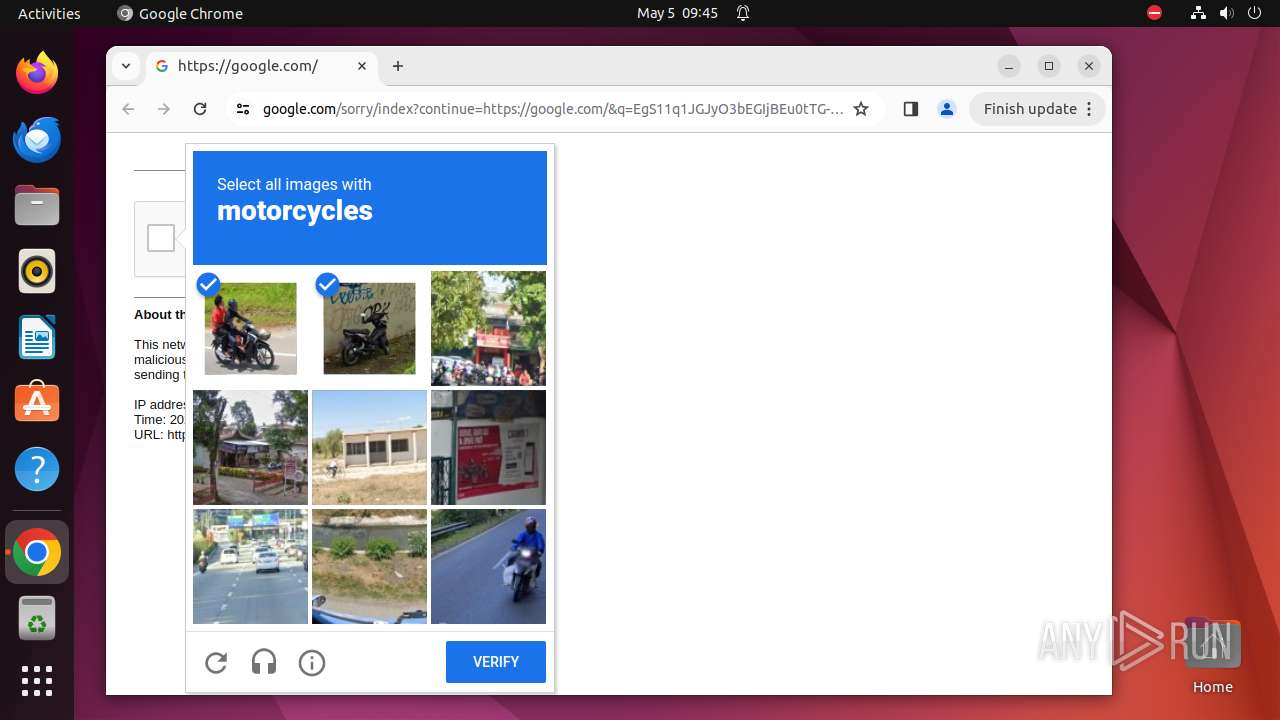1280x720 pixels.
Task: Open the Chrome profile menu
Action: coord(946,109)
